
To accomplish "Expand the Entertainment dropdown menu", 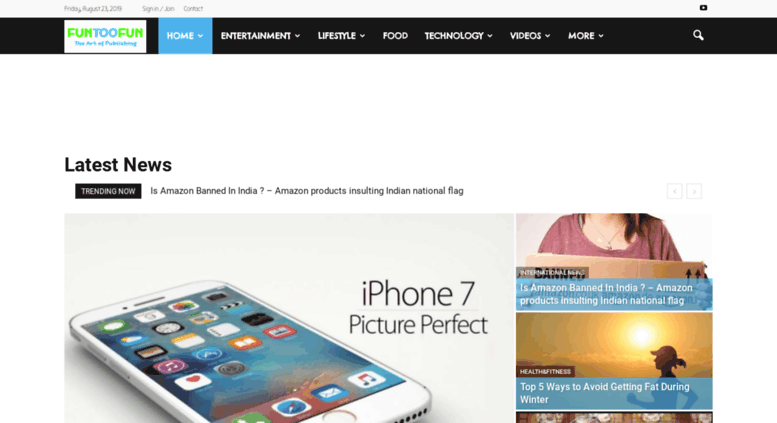I will pyautogui.click(x=260, y=36).
